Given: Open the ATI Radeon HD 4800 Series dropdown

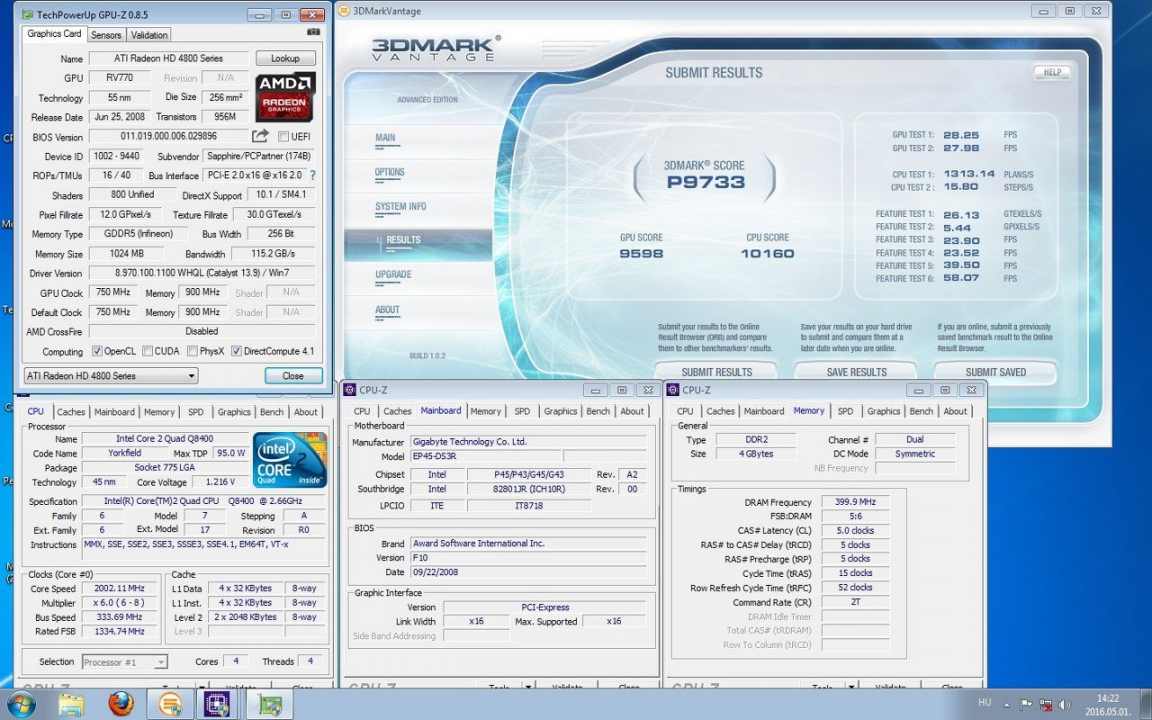Looking at the screenshot, I should (x=111, y=375).
